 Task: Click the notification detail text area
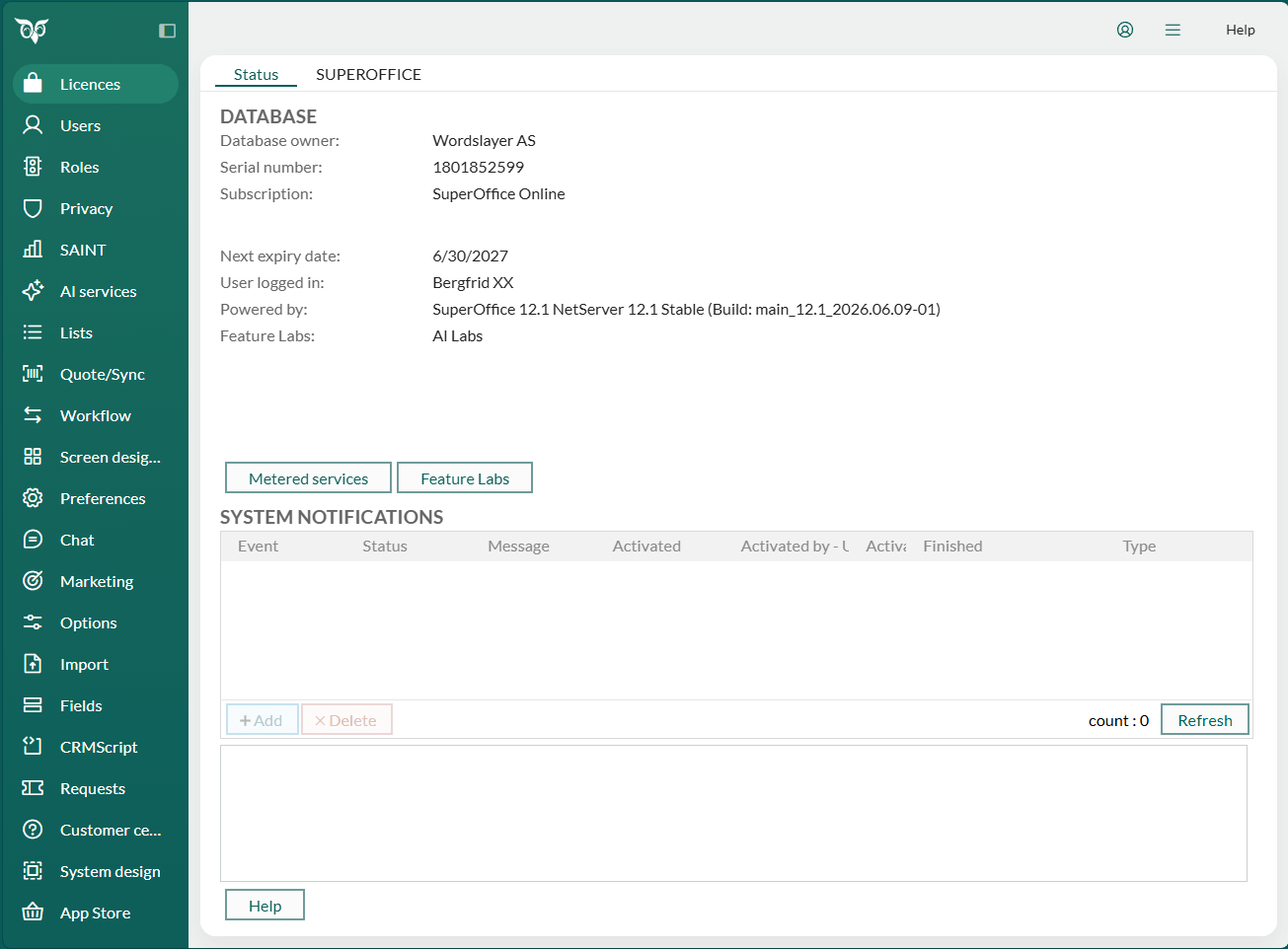(x=733, y=813)
